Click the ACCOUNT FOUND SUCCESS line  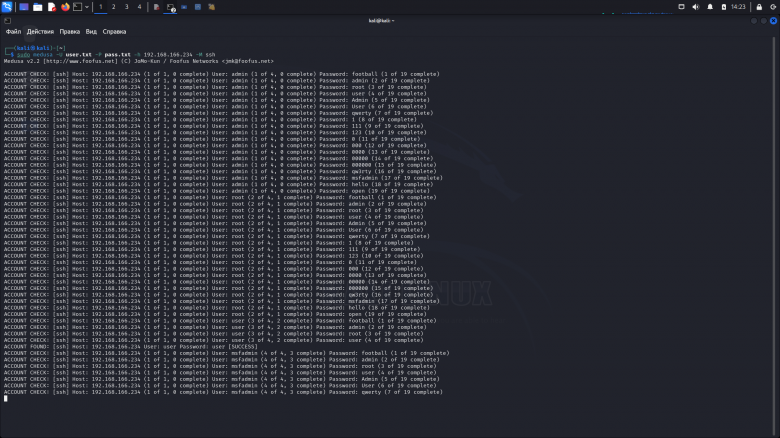[131, 346]
